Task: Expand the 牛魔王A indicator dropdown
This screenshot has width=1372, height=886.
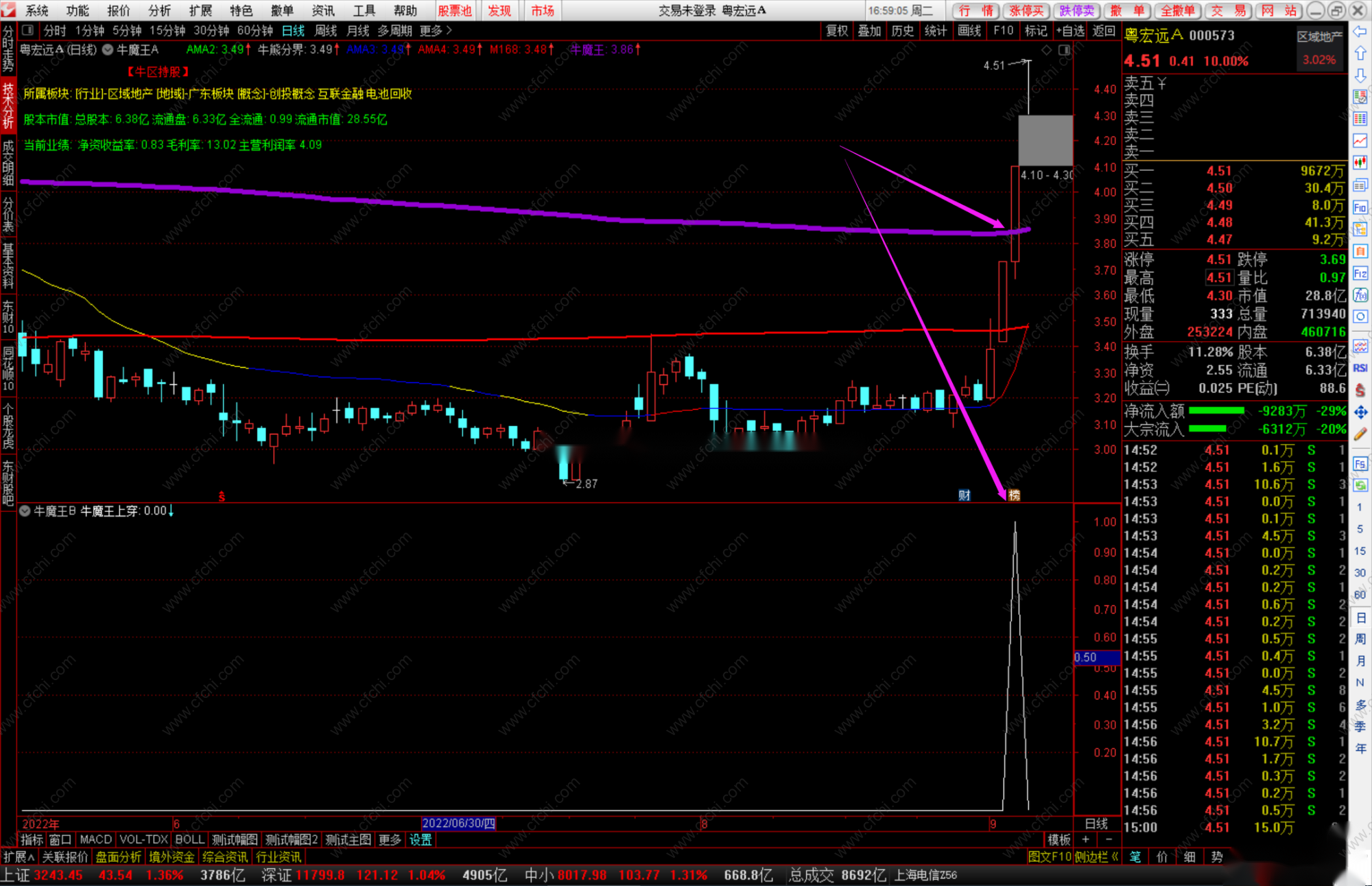Action: pos(108,49)
